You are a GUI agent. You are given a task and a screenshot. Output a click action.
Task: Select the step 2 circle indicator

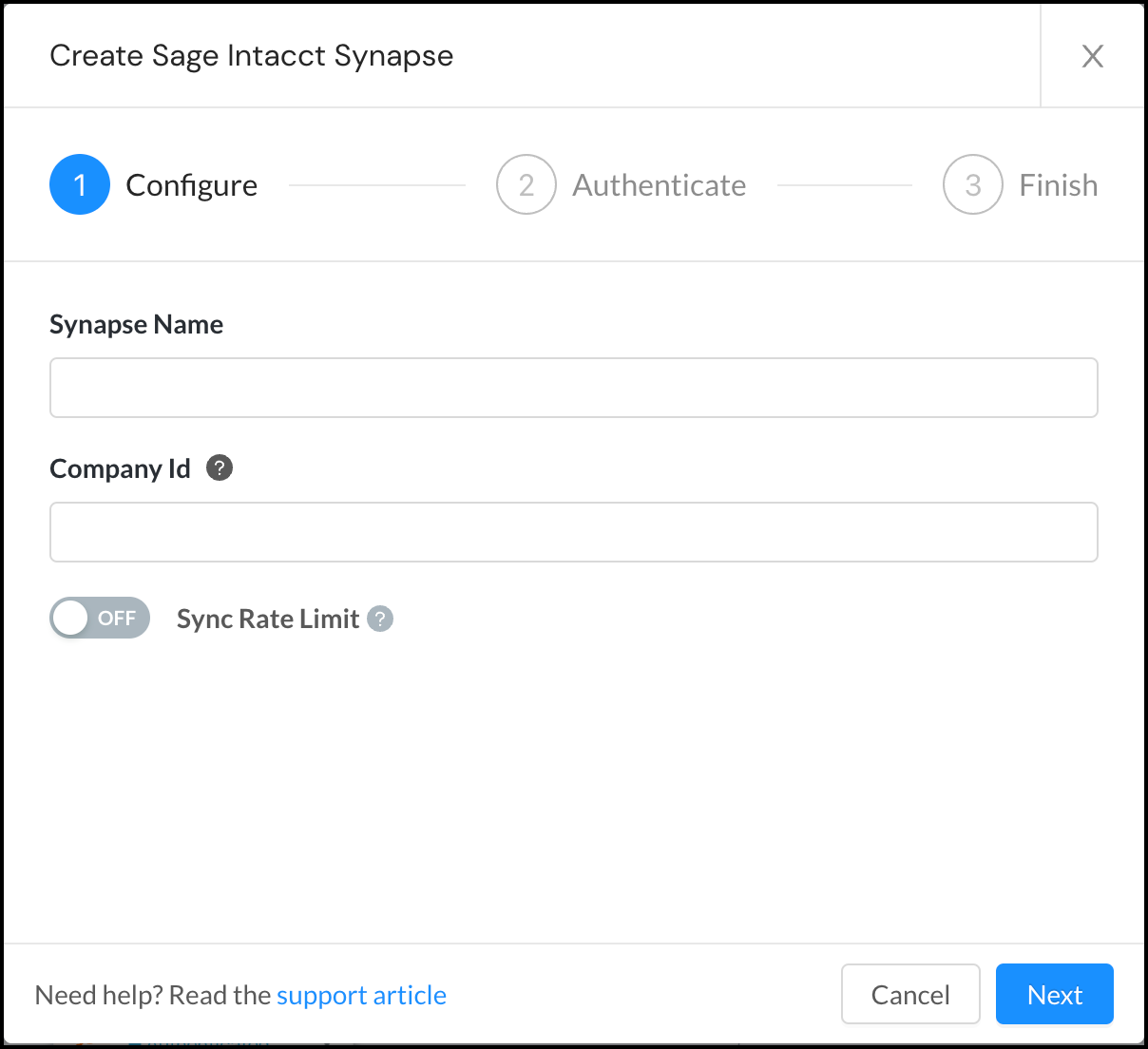pos(526,184)
